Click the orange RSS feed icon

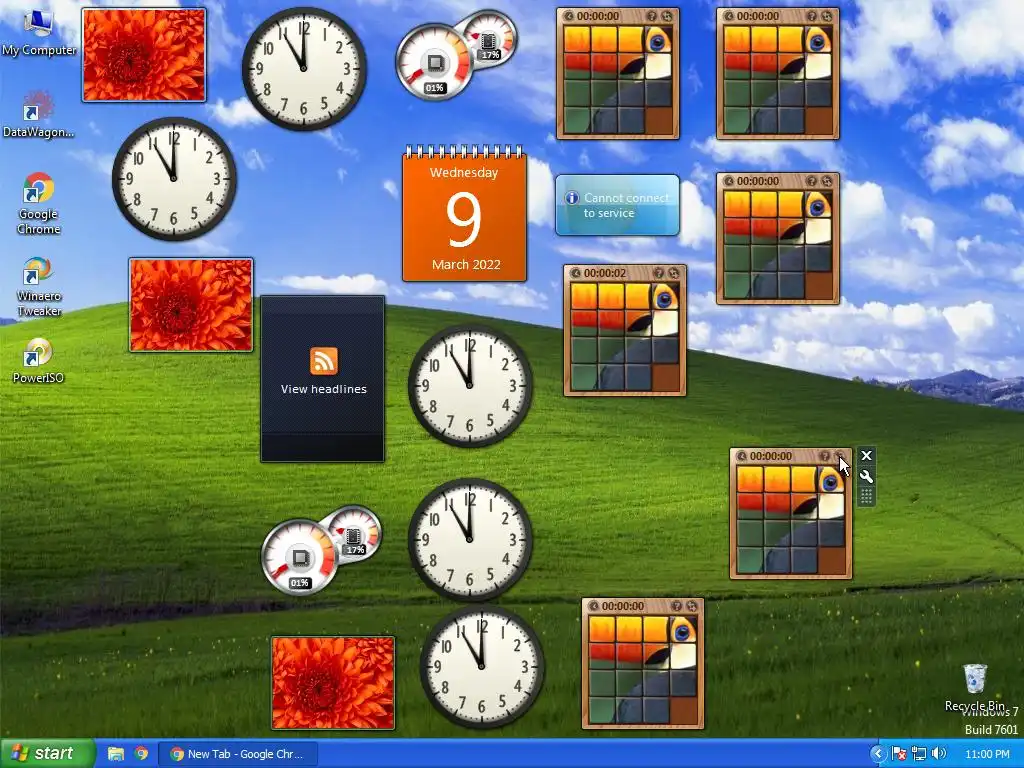pyautogui.click(x=324, y=360)
